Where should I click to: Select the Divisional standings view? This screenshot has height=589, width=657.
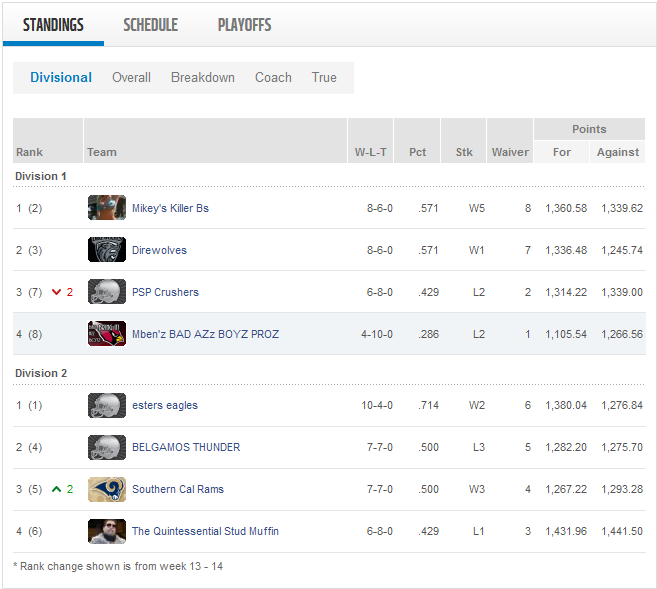coord(61,77)
